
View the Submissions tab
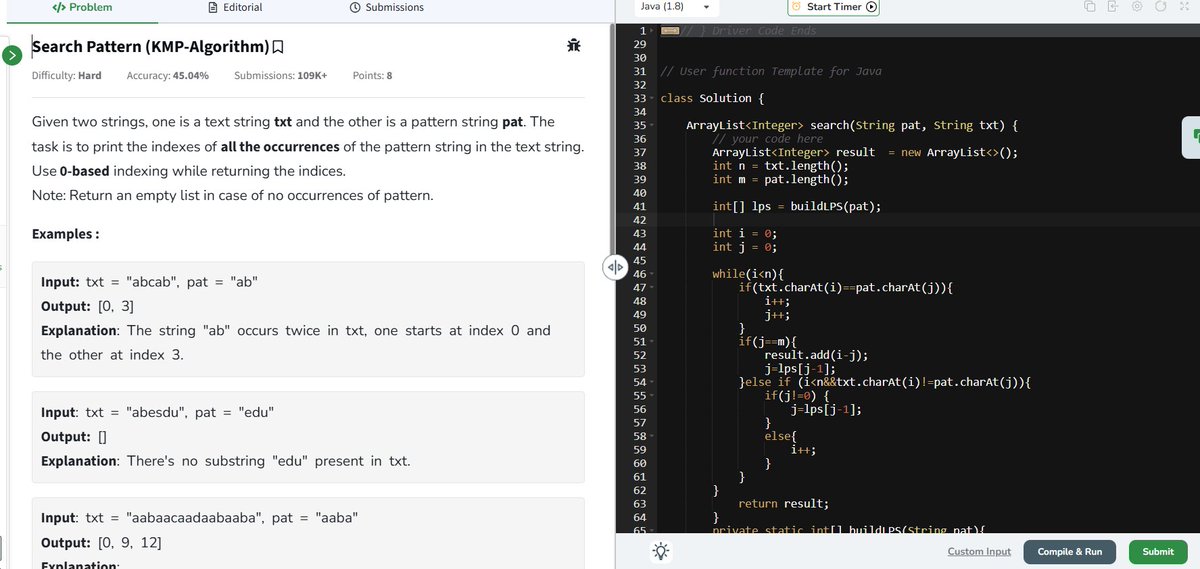pyautogui.click(x=387, y=8)
